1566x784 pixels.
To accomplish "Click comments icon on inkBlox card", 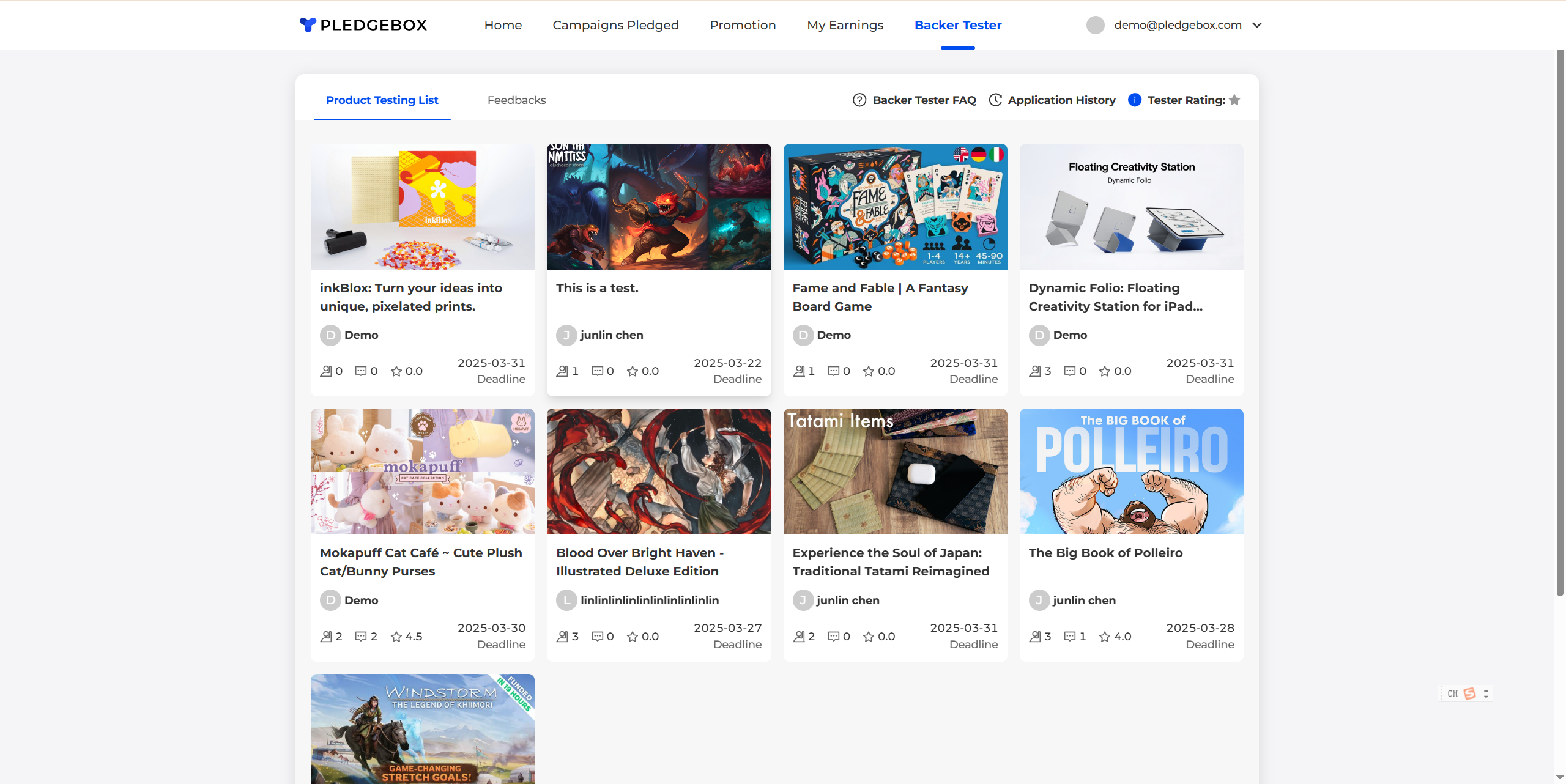I will 361,371.
